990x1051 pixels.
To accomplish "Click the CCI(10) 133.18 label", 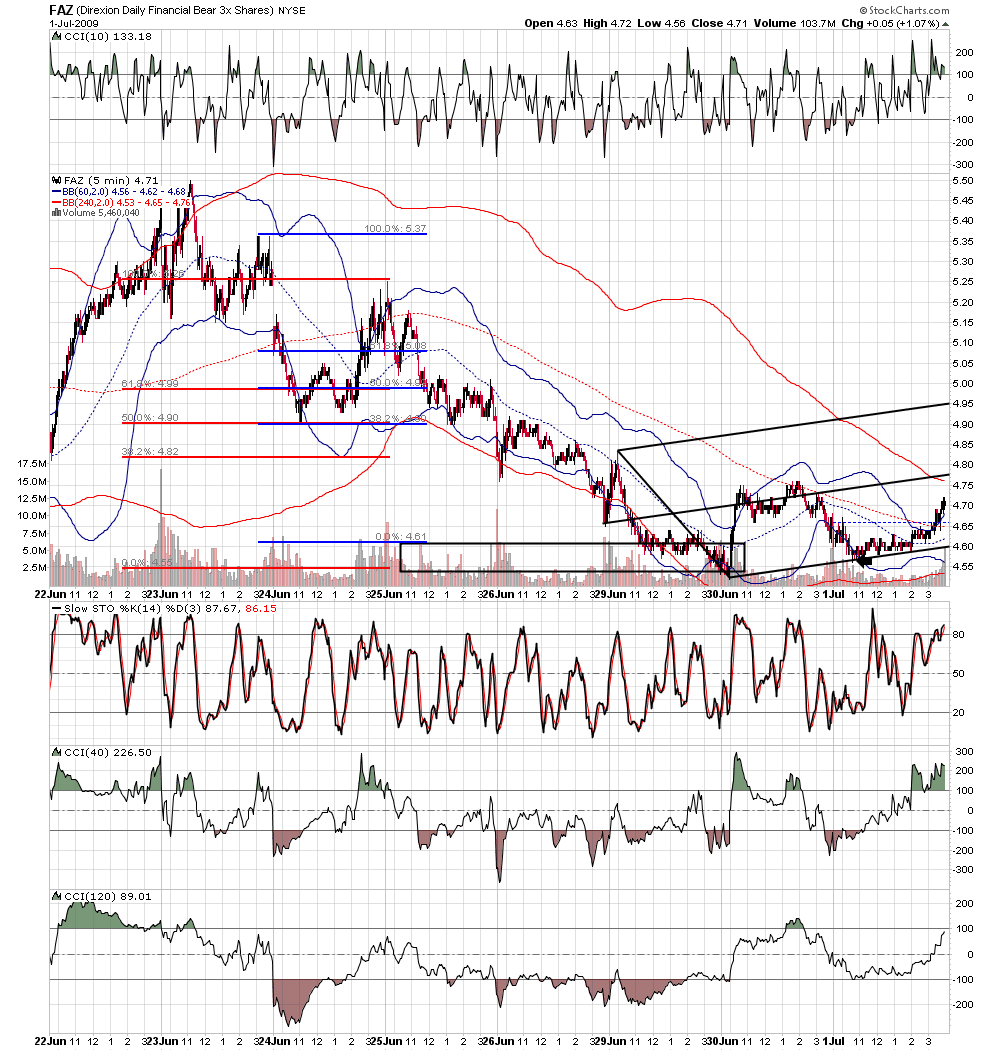I will pos(108,37).
